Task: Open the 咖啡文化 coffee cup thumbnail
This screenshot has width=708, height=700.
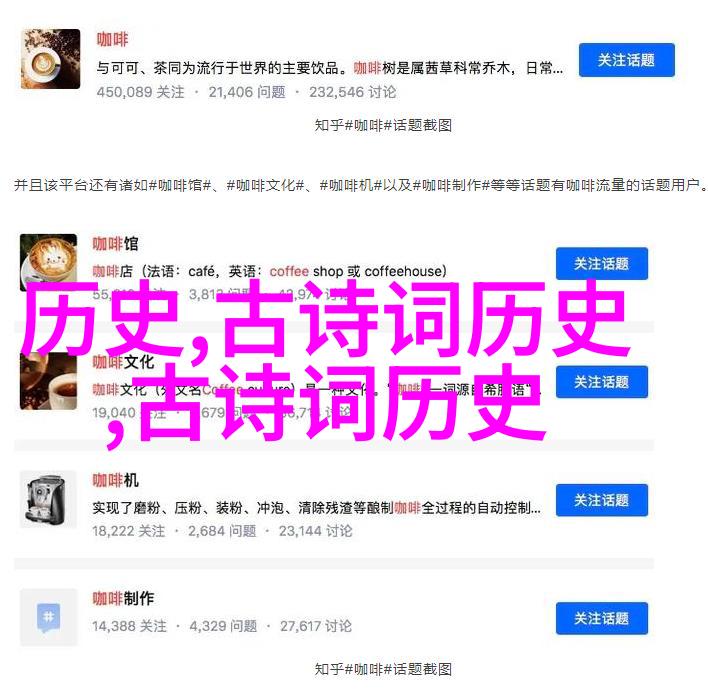Action: [x=48, y=381]
